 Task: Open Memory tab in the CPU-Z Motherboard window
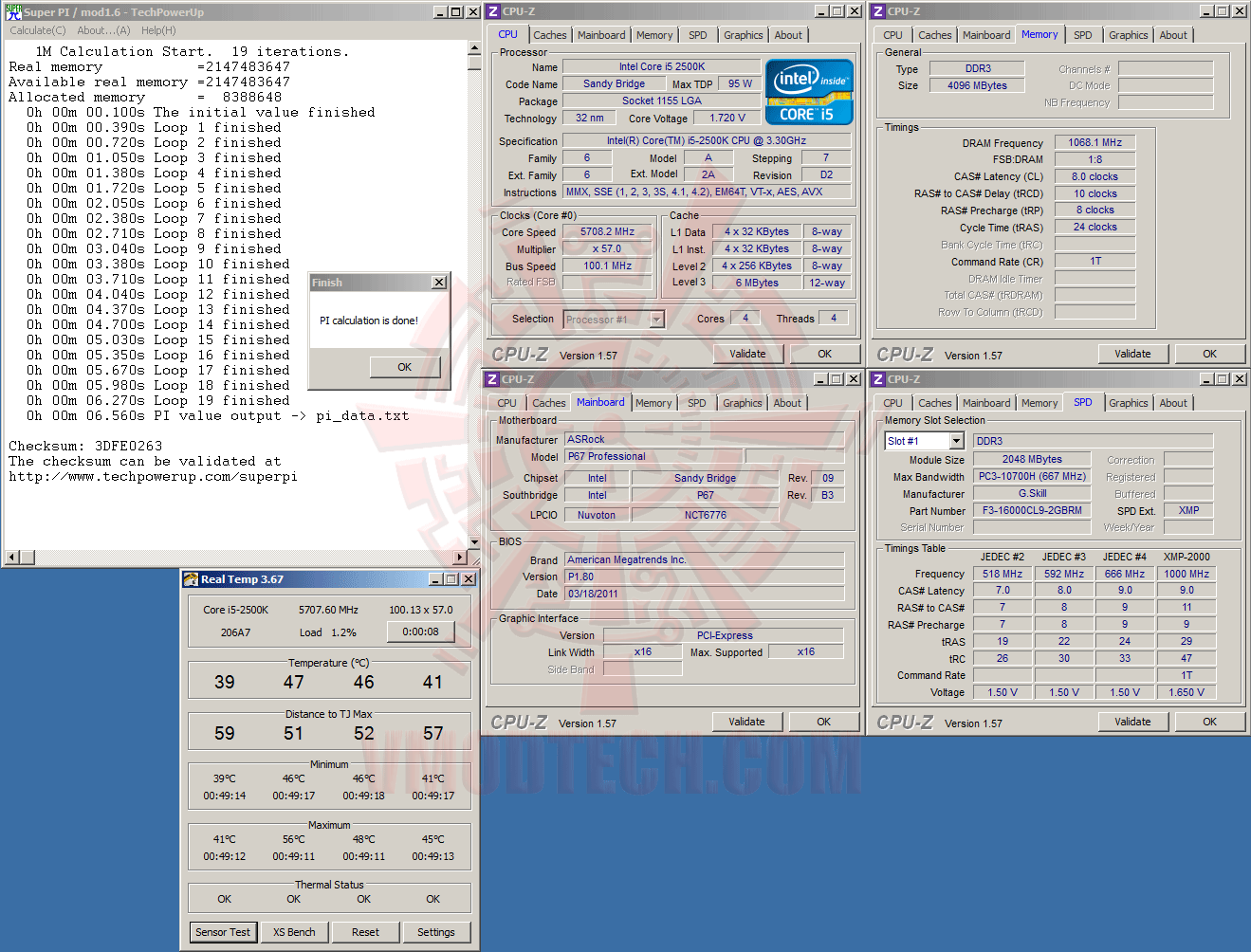pos(653,403)
